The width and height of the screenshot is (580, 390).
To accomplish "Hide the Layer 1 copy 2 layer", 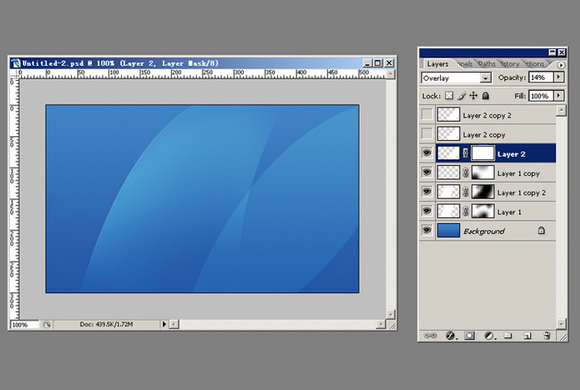I will tap(427, 191).
